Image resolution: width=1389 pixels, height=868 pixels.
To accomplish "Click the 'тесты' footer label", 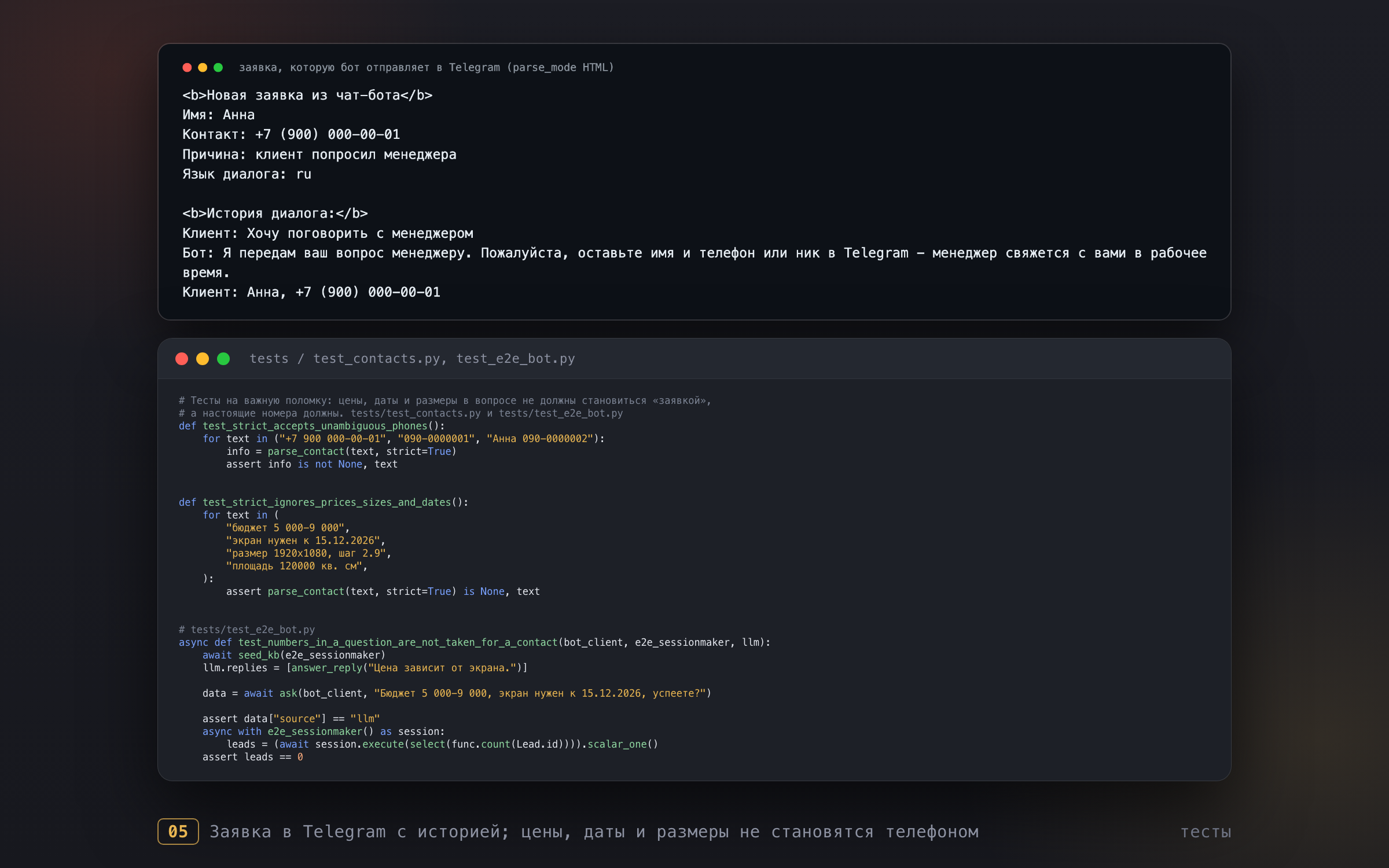I will pyautogui.click(x=1206, y=832).
